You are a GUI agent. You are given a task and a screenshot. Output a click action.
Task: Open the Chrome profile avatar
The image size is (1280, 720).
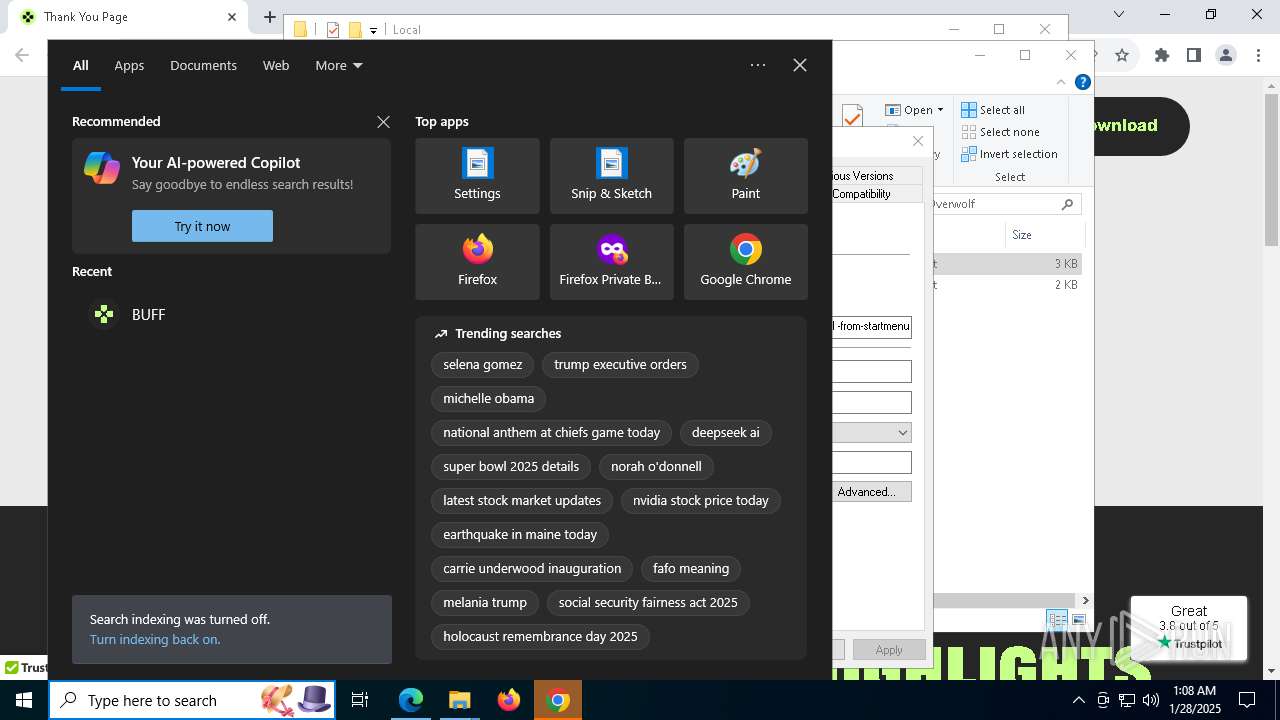pyautogui.click(x=1226, y=56)
